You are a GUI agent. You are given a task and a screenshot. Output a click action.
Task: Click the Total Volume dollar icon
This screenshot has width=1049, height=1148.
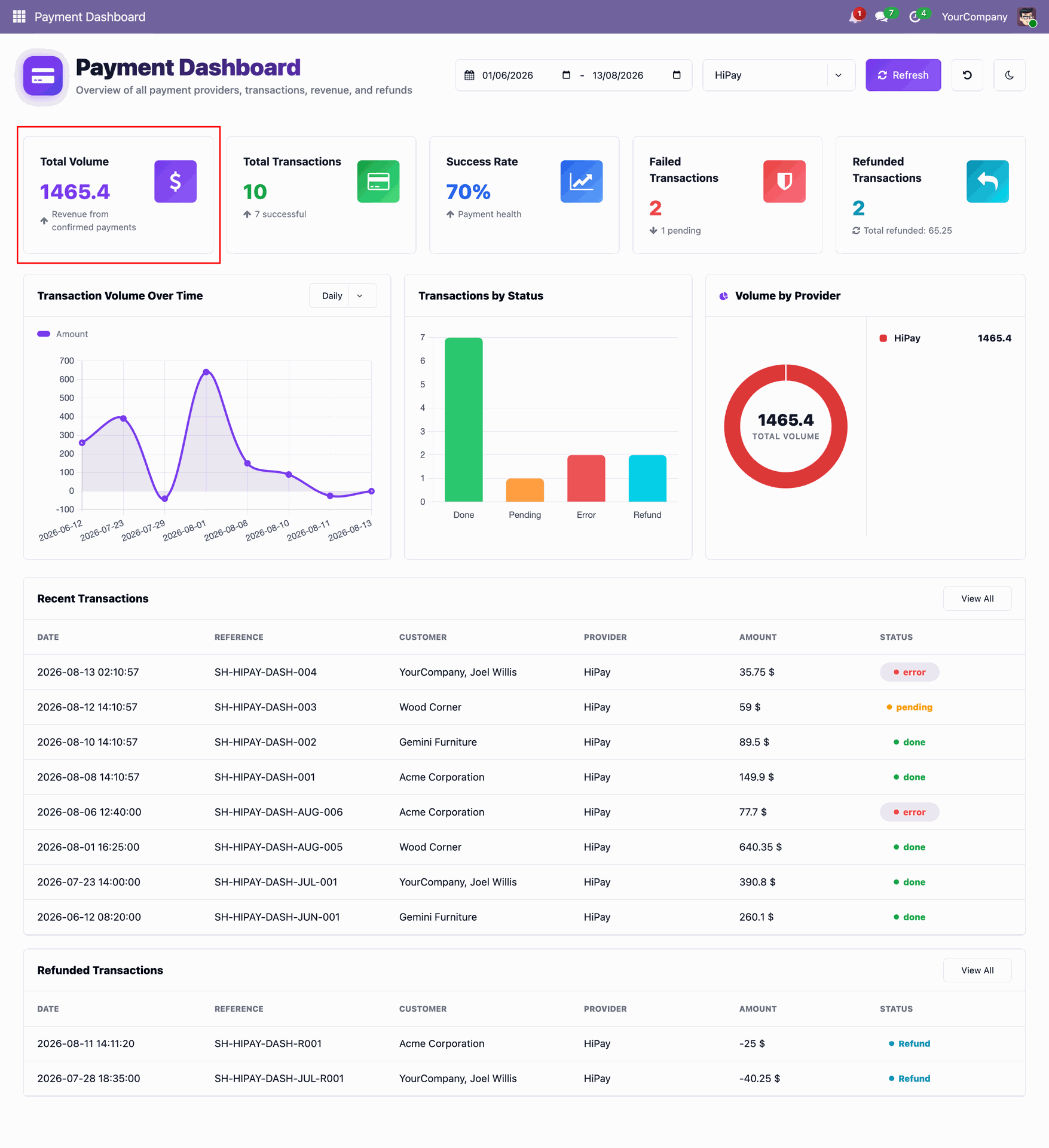click(175, 181)
